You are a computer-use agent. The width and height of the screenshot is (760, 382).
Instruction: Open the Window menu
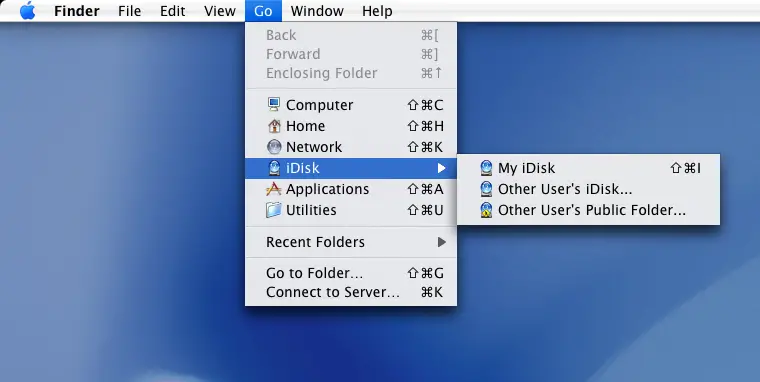317,11
